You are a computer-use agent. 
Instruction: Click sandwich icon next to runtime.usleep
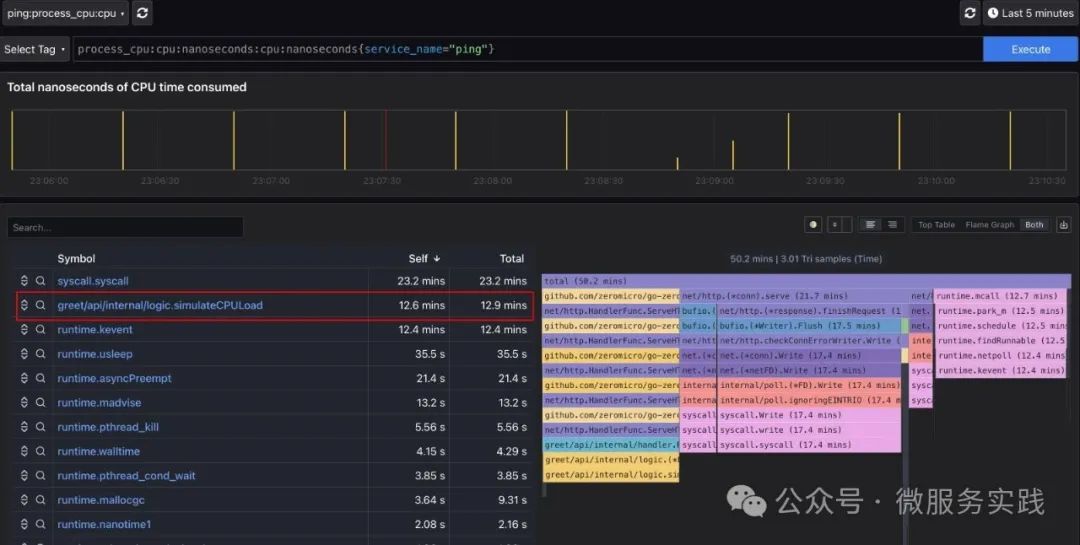pos(24,354)
